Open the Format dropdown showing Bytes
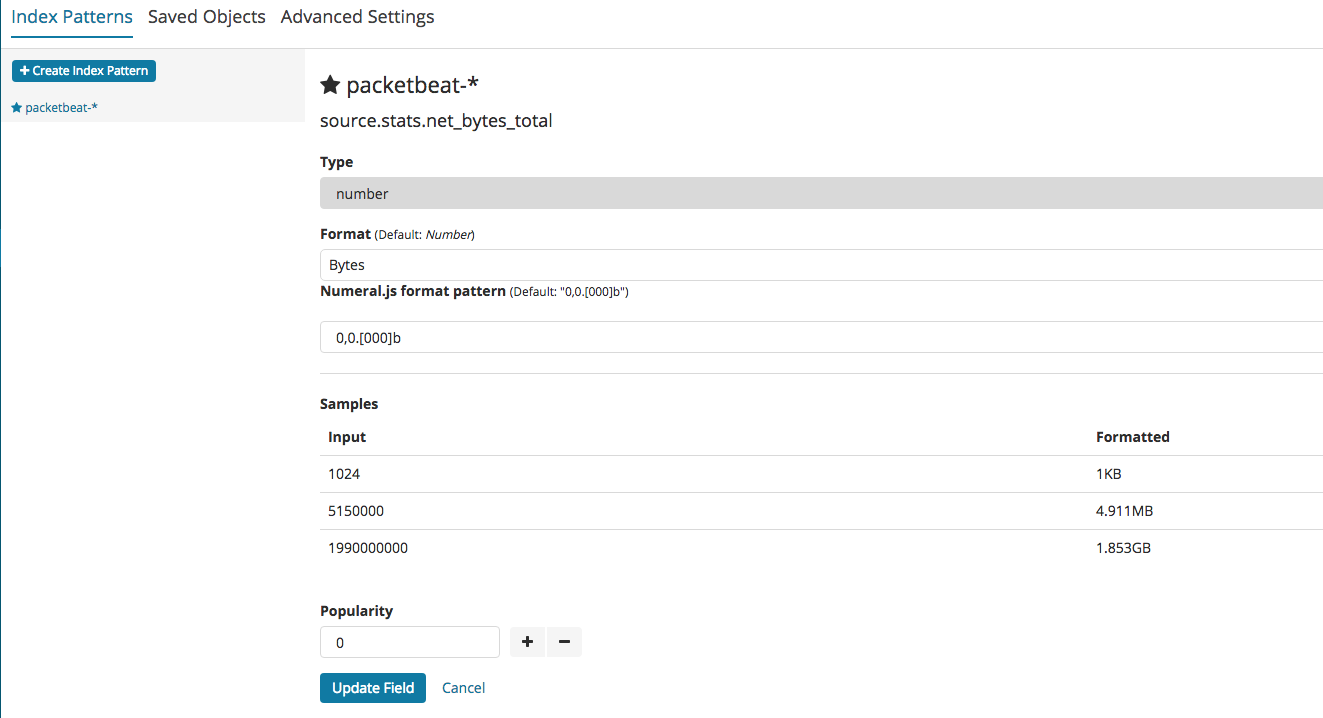Image resolution: width=1323 pixels, height=718 pixels. (820, 265)
